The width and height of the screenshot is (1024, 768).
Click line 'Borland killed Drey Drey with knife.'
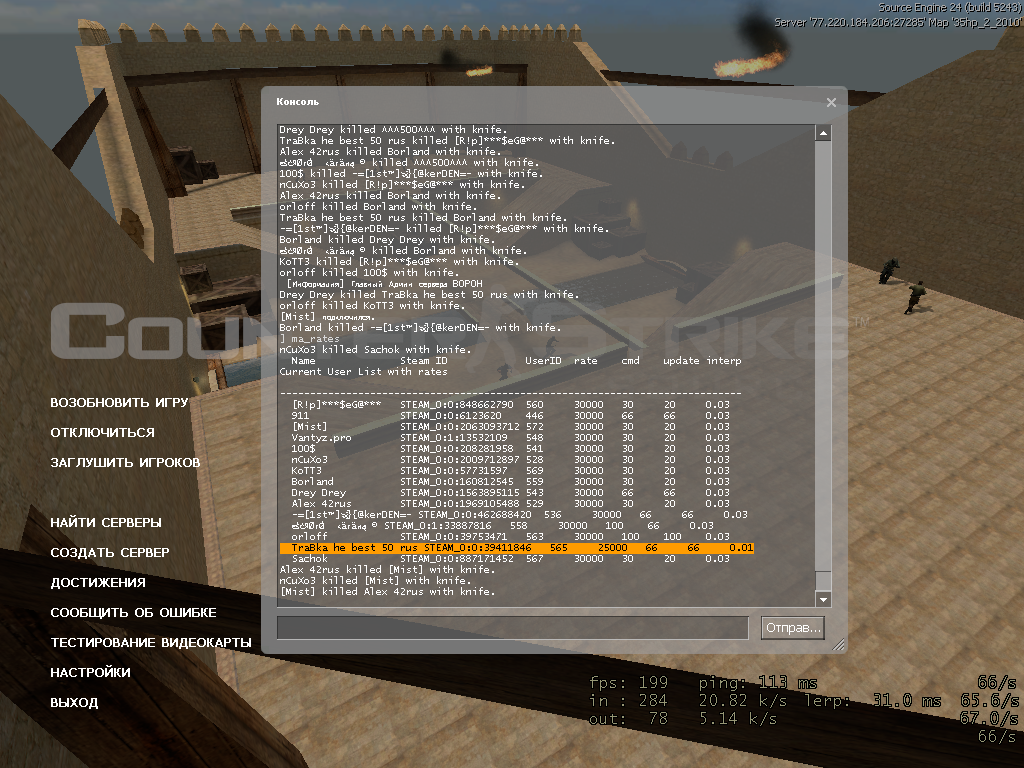pos(387,240)
